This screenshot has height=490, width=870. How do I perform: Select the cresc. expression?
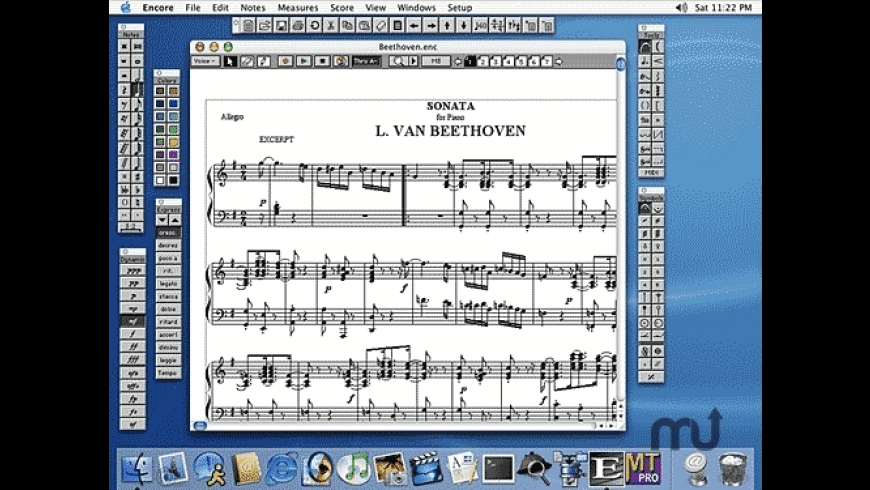click(x=168, y=233)
